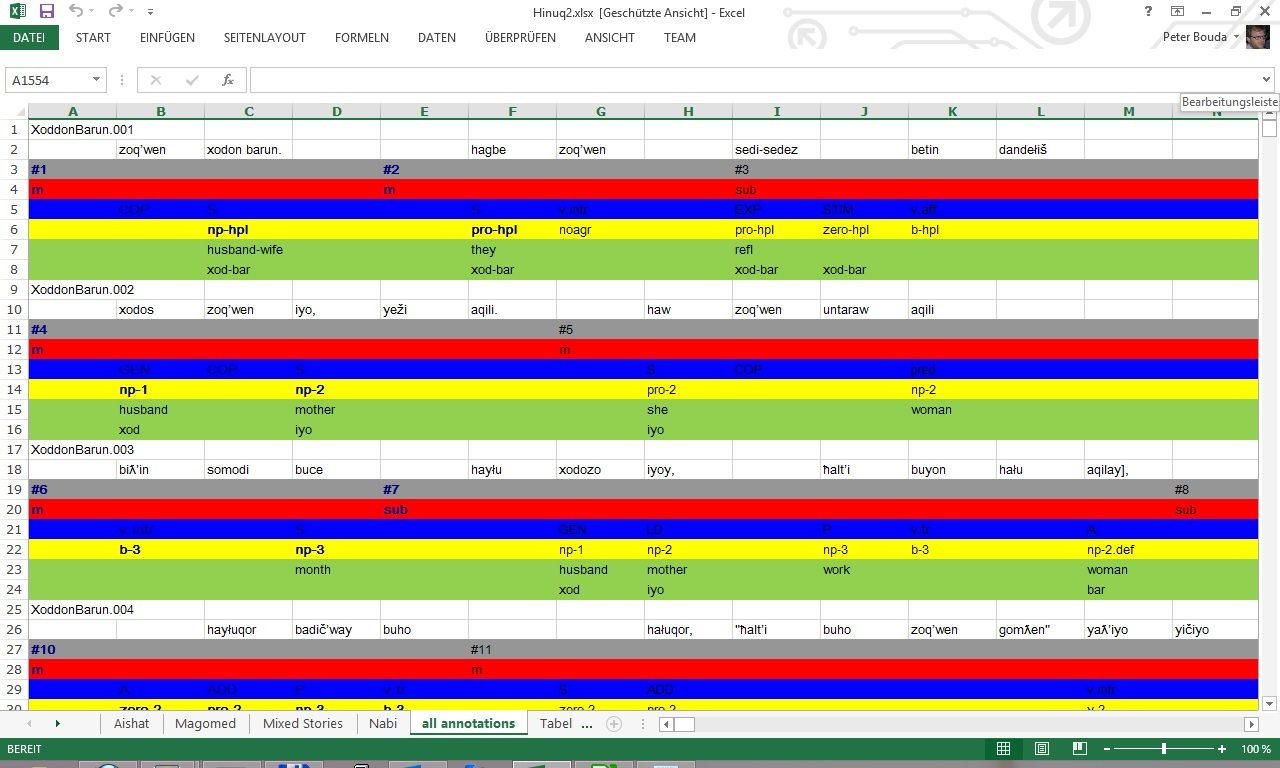
Task: Save the workbook with the floppy disk icon
Action: (47, 12)
